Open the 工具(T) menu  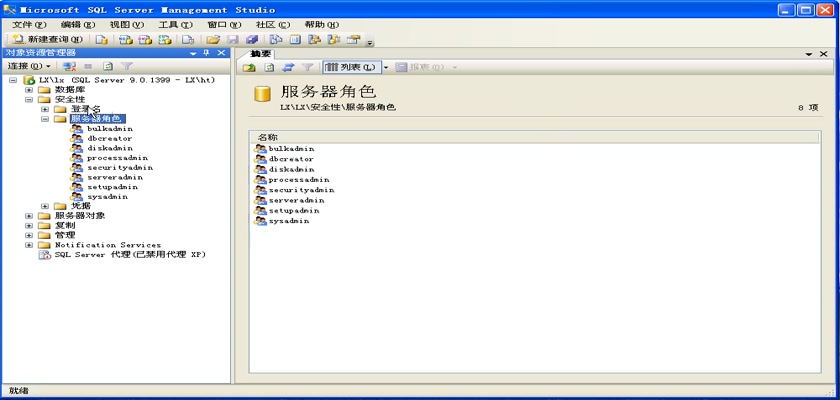(x=175, y=25)
